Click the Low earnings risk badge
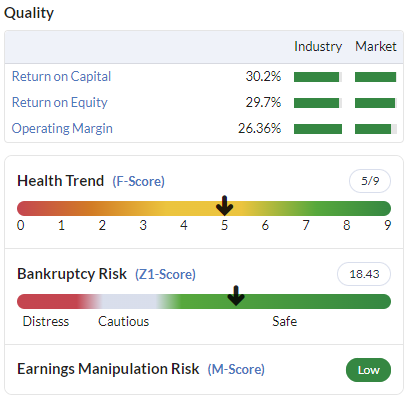Screen dimensions: 409x401 pos(368,370)
